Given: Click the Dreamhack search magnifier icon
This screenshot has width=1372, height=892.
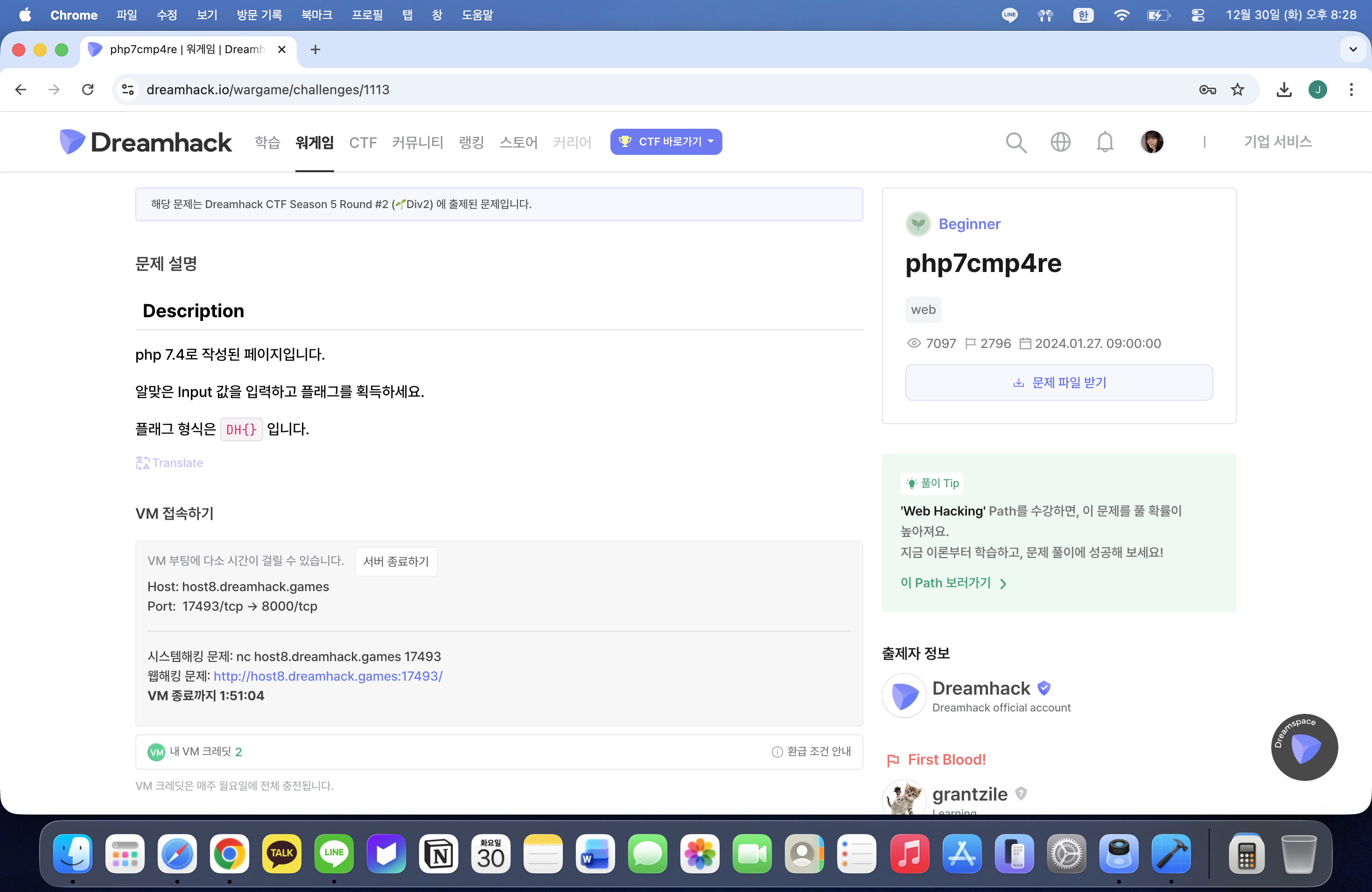Looking at the screenshot, I should point(1016,142).
